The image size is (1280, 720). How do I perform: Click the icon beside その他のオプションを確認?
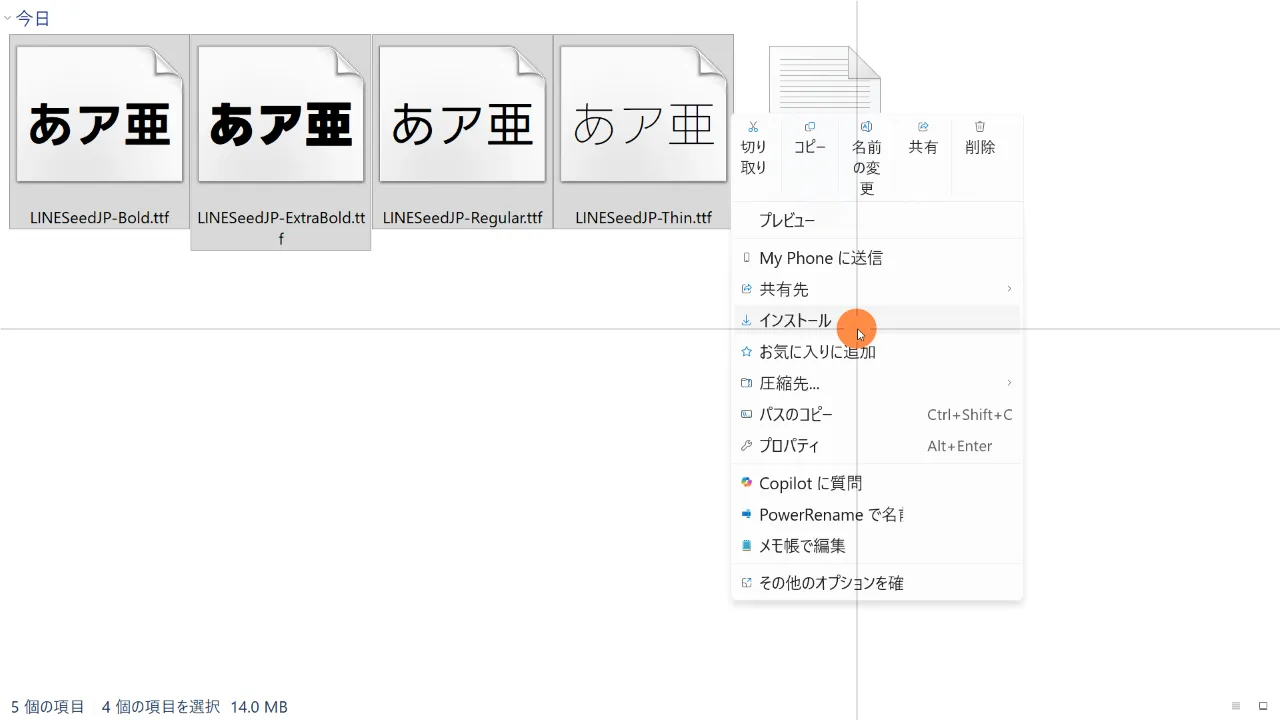click(746, 582)
